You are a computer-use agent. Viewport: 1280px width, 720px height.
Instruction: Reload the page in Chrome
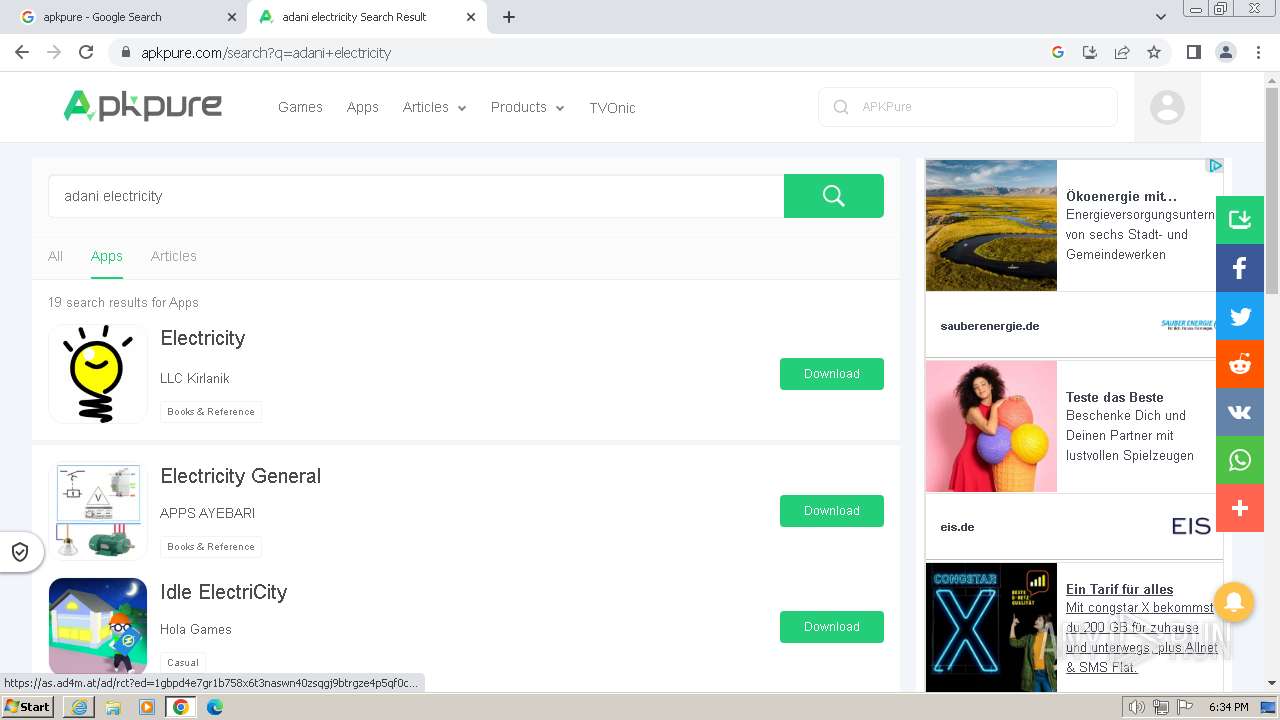[x=86, y=52]
